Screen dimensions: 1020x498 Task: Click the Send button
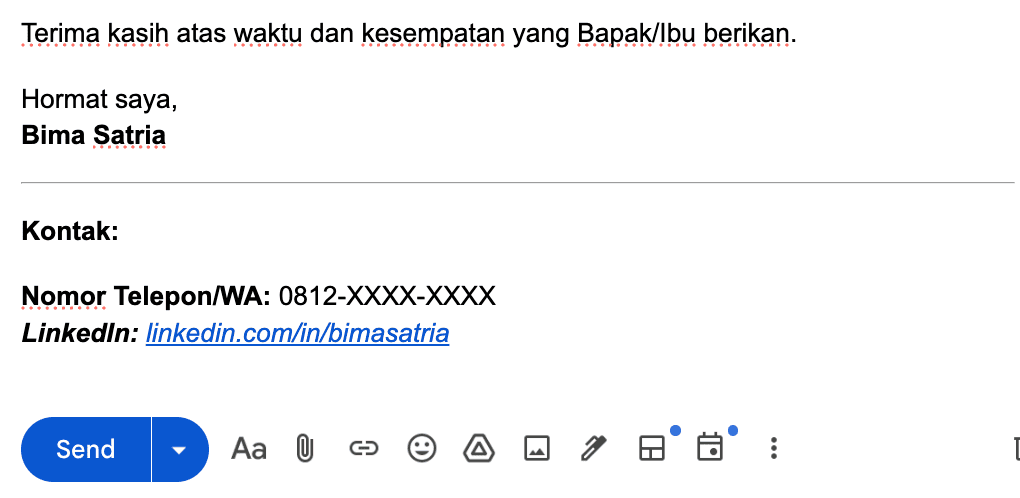(86, 449)
